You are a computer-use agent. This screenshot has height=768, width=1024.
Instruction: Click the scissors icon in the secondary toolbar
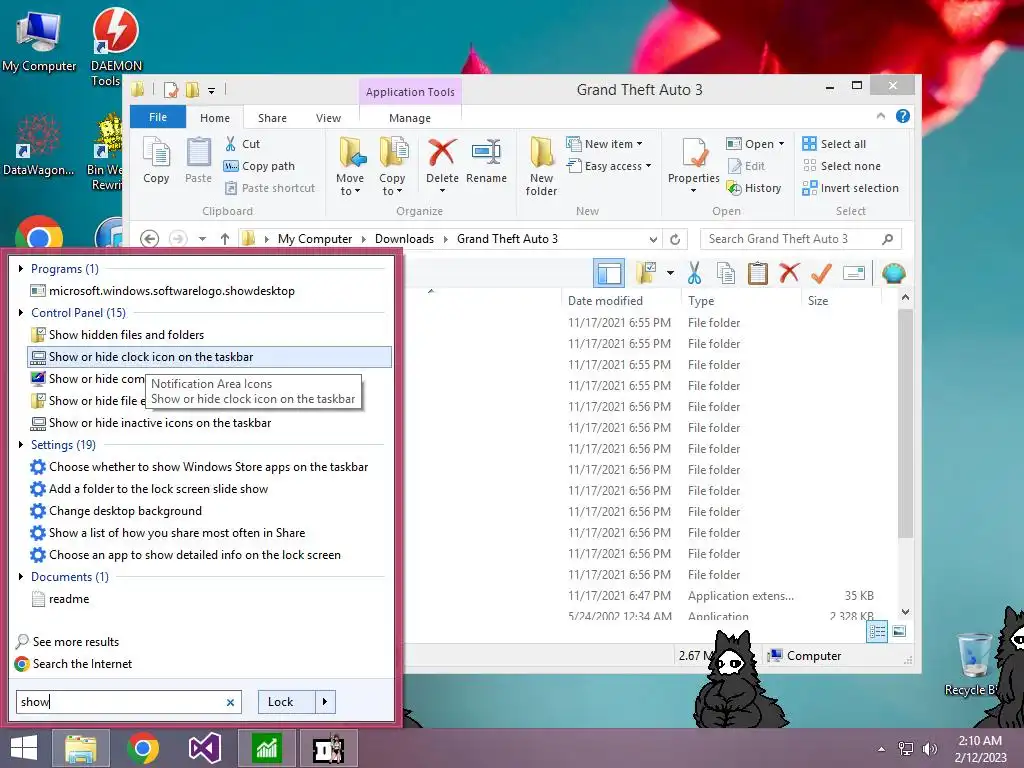694,273
